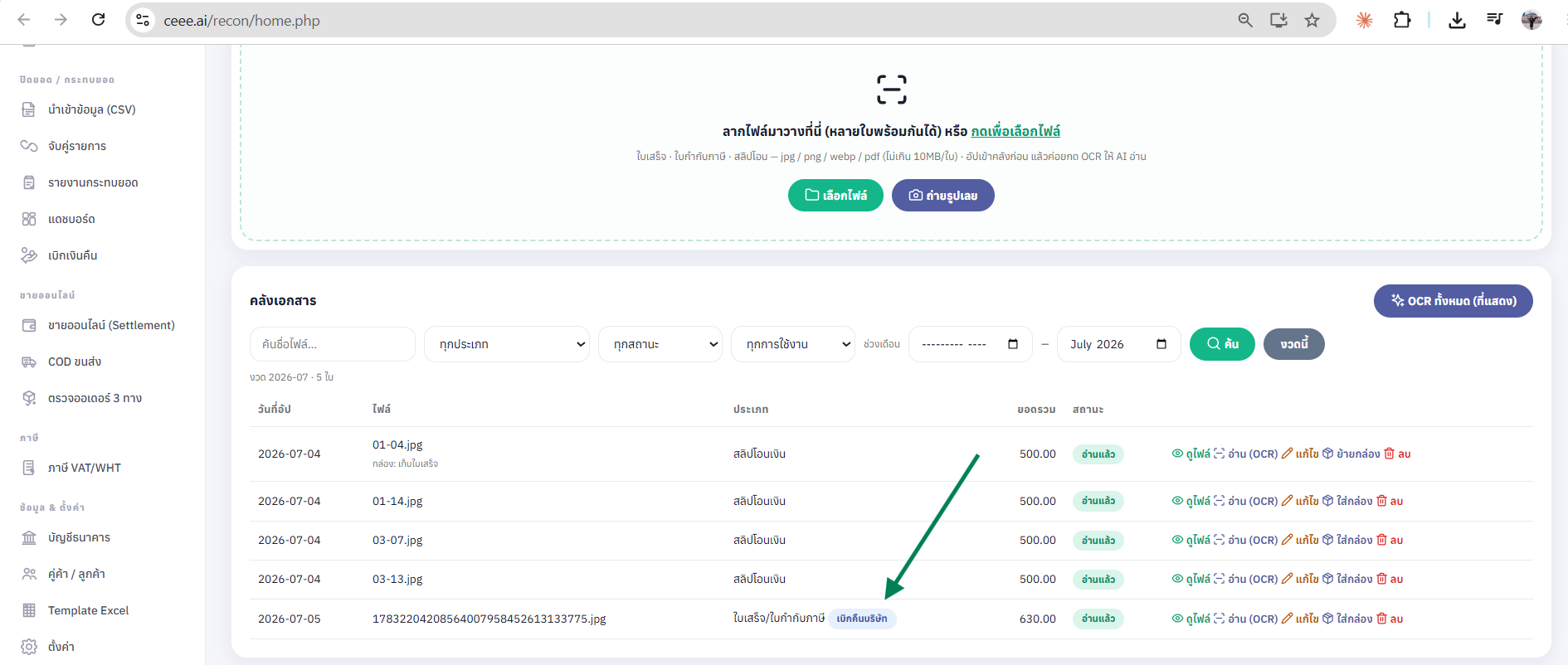Click the ค้นชื่อไฟล์ search field
Image resolution: width=1568 pixels, height=665 pixels.
(x=333, y=344)
